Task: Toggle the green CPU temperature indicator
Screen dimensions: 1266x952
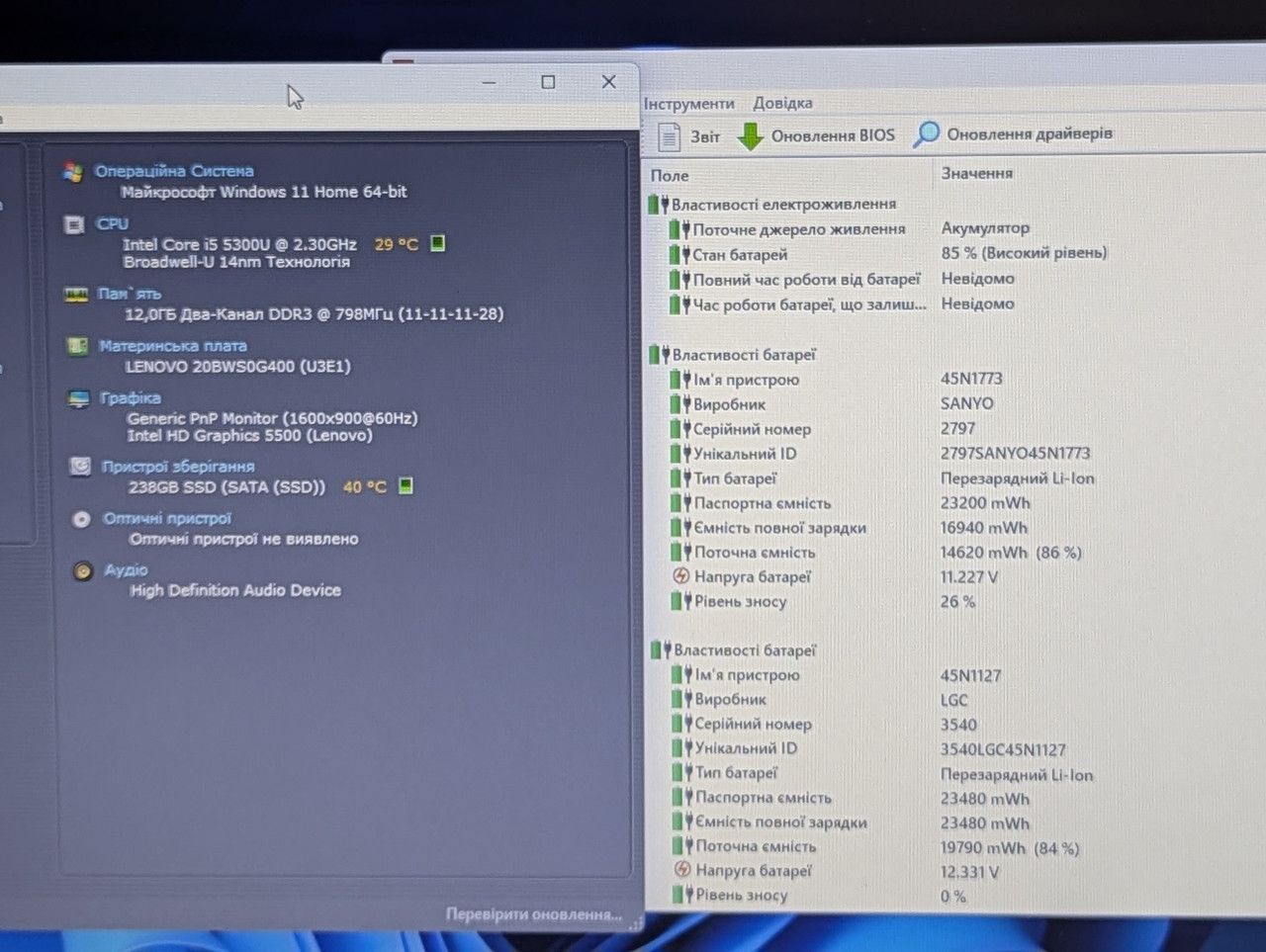Action: [x=438, y=243]
